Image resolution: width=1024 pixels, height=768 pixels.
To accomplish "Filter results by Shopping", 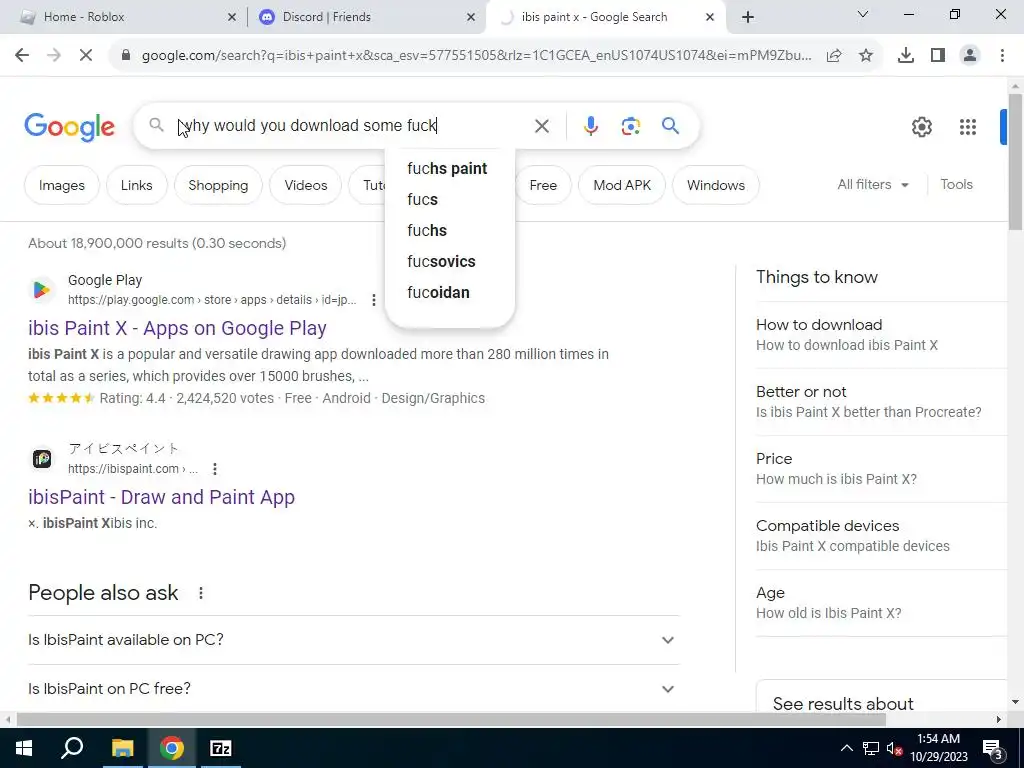I will pos(218,185).
